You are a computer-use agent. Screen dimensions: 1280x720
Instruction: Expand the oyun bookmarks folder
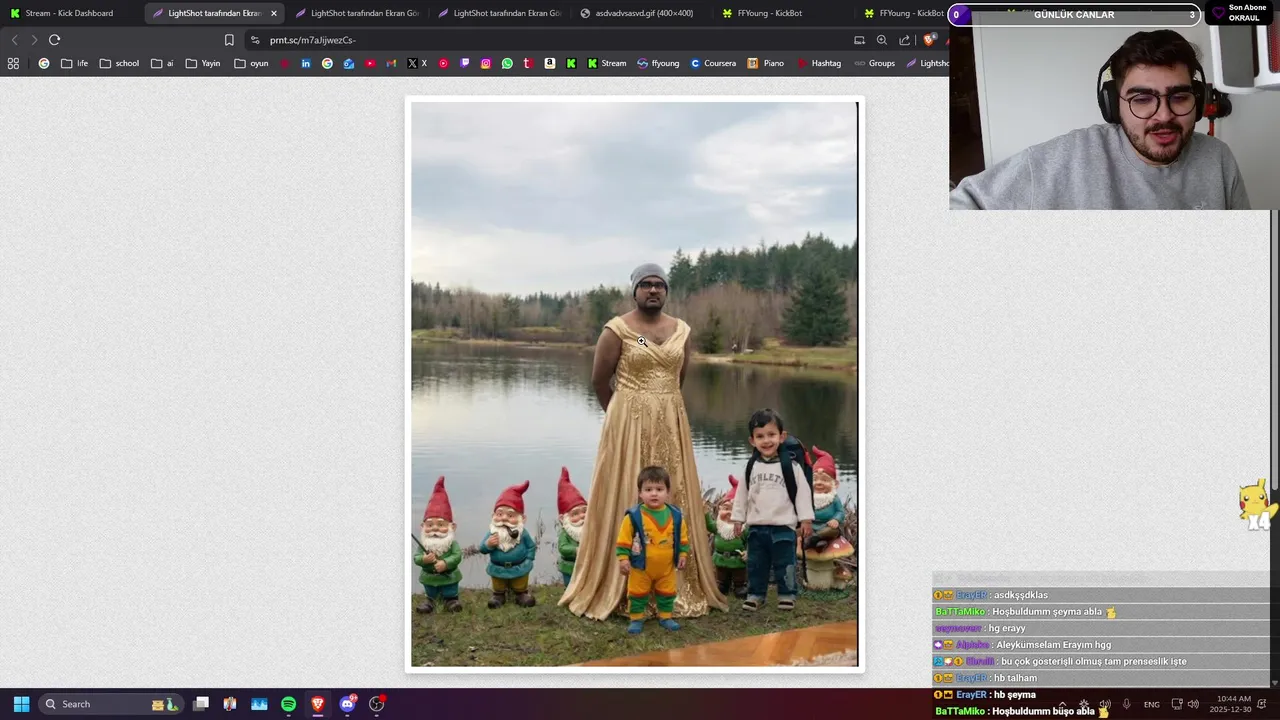pos(251,63)
